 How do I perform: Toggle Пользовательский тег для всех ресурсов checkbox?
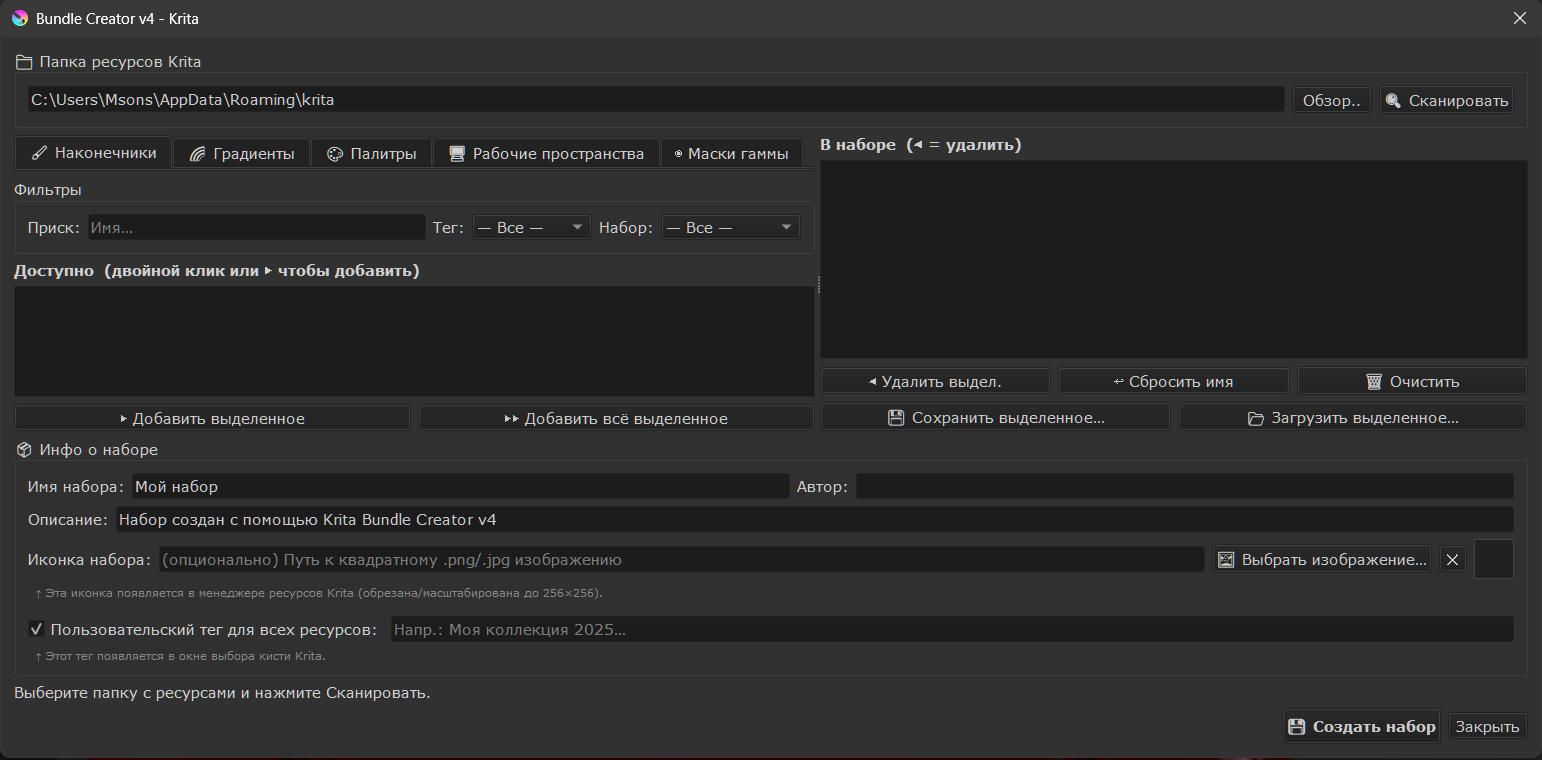pos(37,629)
